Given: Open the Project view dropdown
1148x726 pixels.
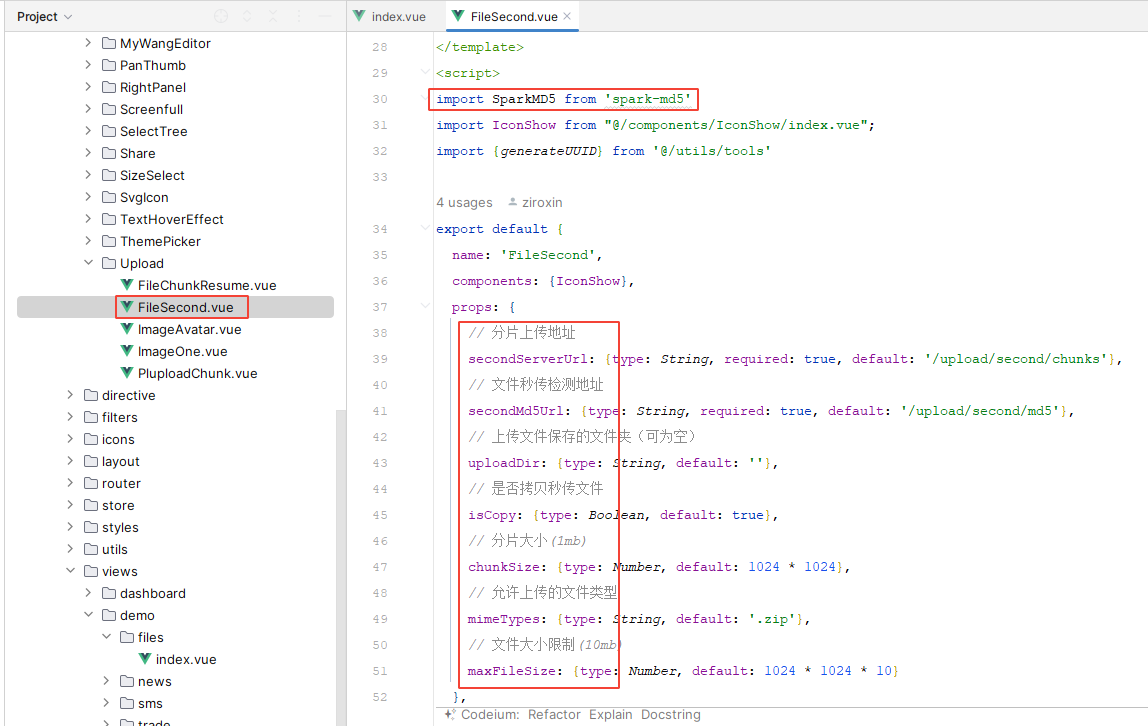Looking at the screenshot, I should pyautogui.click(x=45, y=16).
